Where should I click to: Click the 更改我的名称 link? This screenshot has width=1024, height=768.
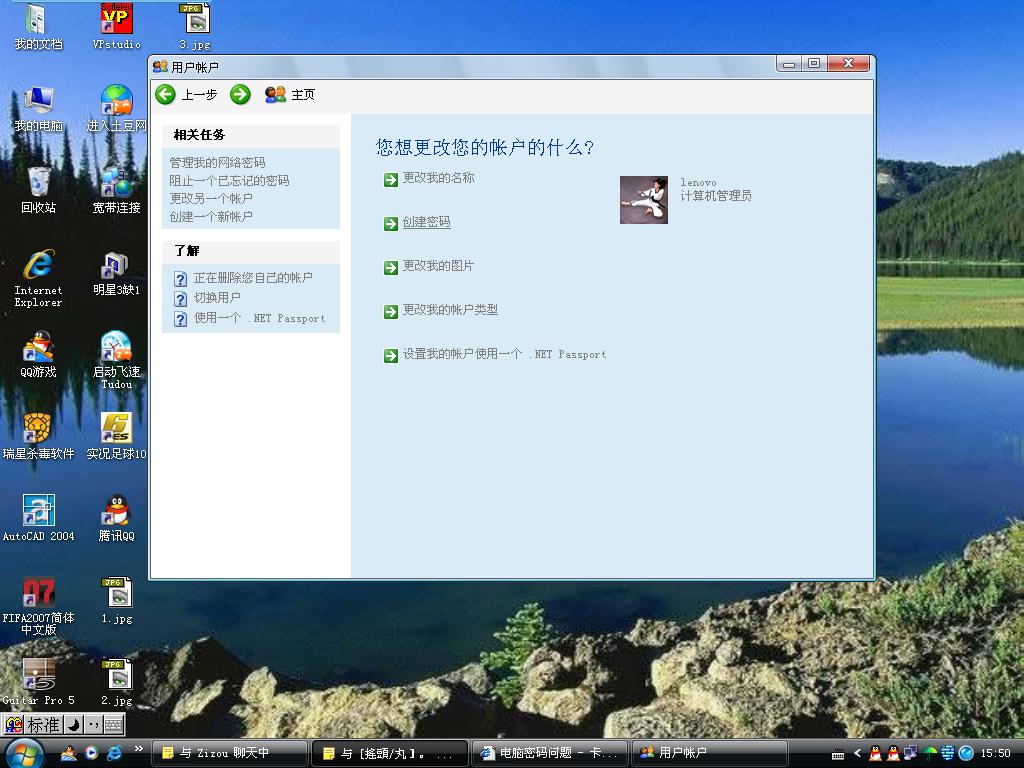coord(438,178)
